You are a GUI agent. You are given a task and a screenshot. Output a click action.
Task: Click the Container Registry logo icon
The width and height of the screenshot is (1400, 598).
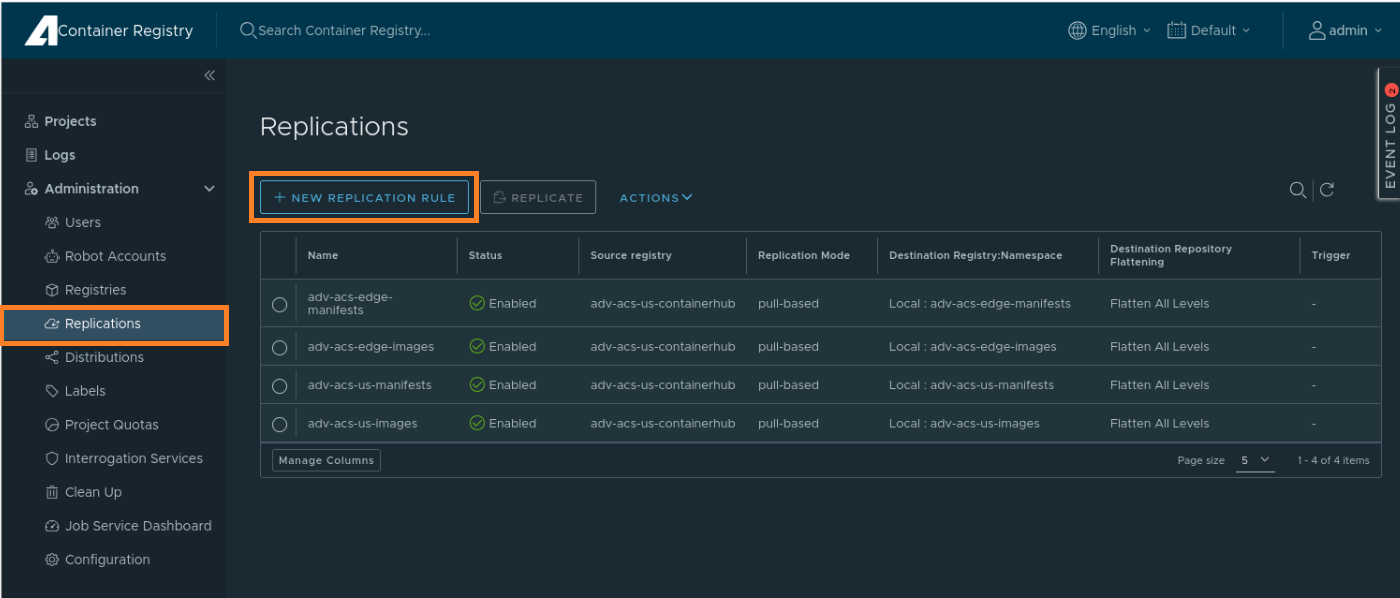(41, 31)
